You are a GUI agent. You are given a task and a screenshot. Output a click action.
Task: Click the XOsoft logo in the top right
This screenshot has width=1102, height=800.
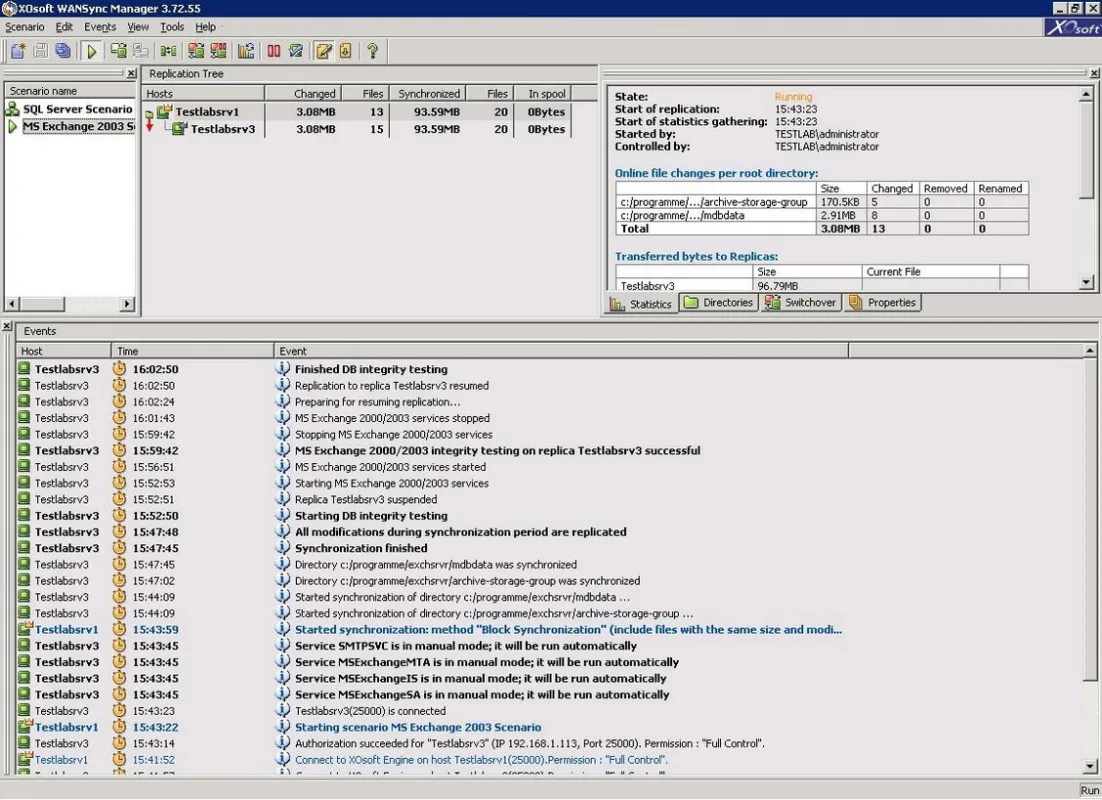click(x=1072, y=27)
